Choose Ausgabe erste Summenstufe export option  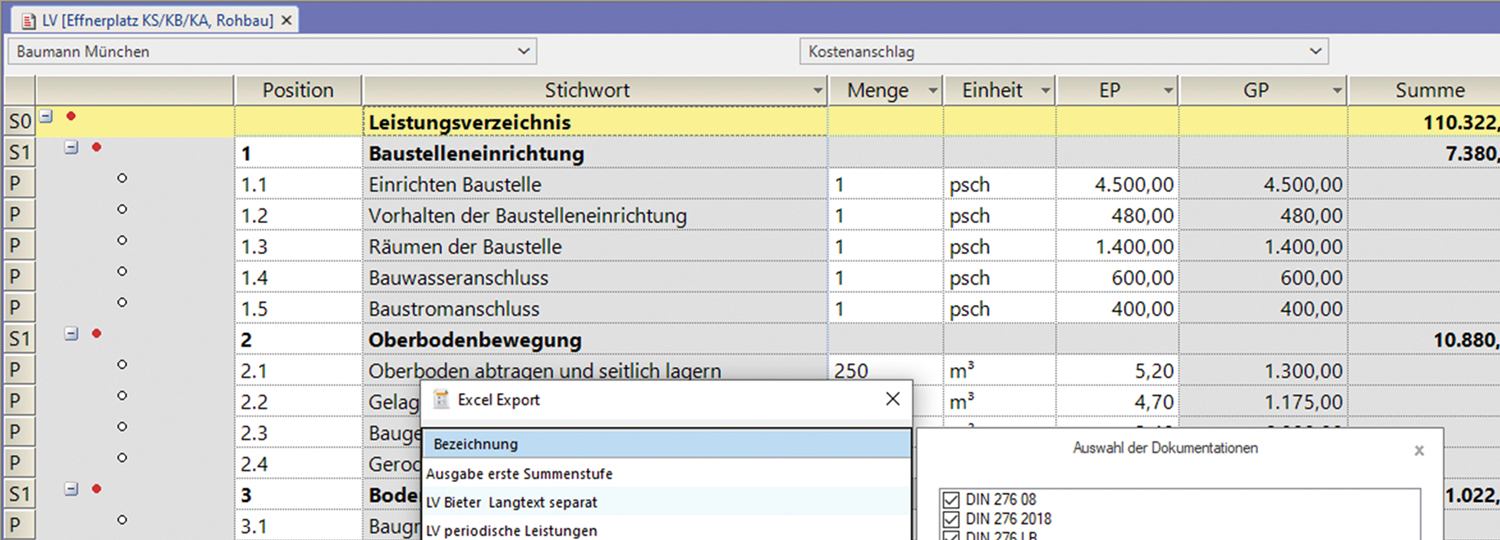click(519, 474)
